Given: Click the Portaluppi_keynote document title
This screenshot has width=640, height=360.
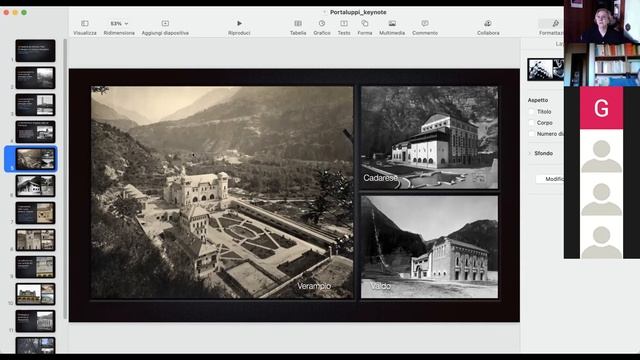Looking at the screenshot, I should [x=358, y=12].
